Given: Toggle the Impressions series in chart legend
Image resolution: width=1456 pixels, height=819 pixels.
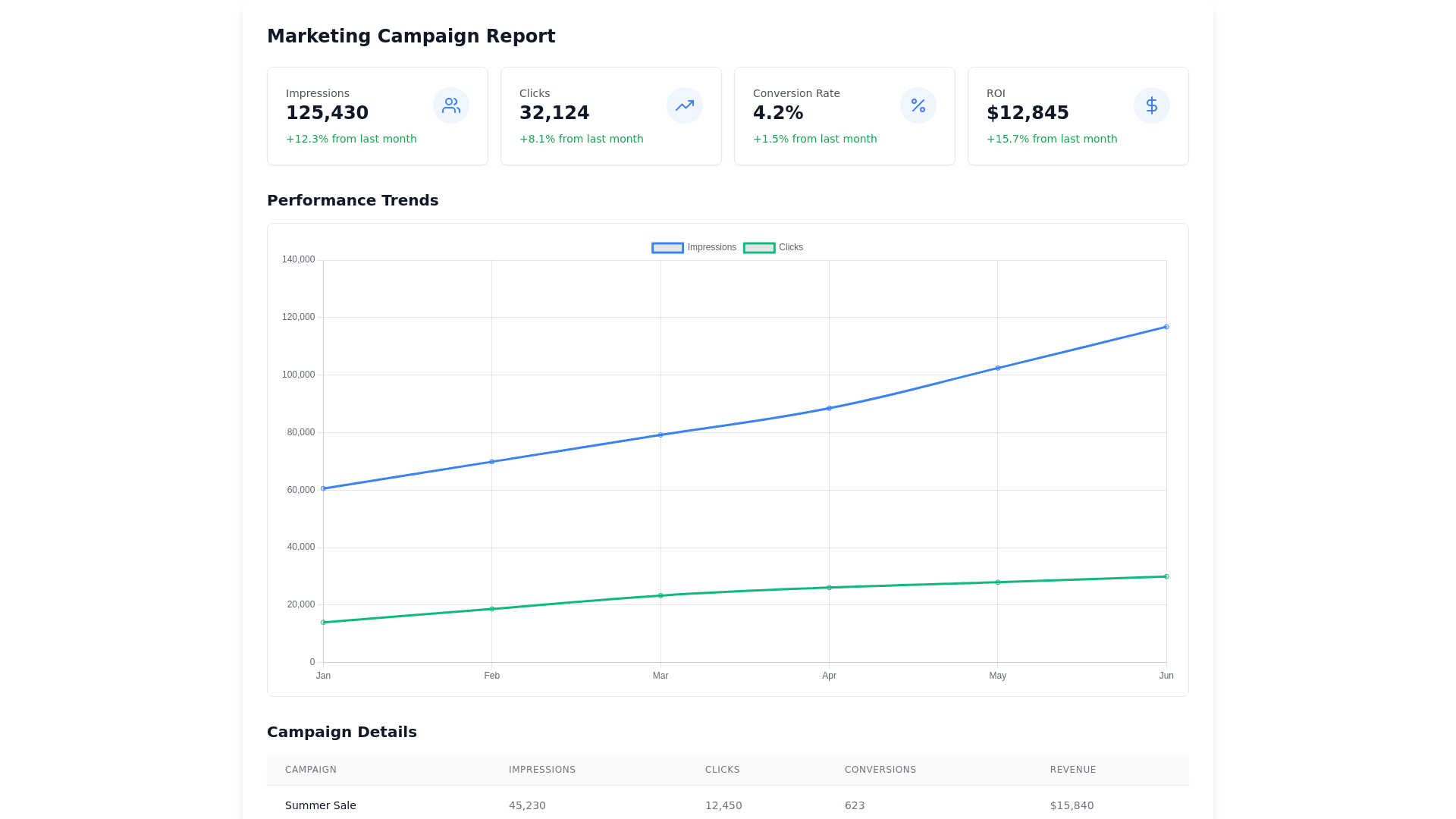Looking at the screenshot, I should point(711,247).
